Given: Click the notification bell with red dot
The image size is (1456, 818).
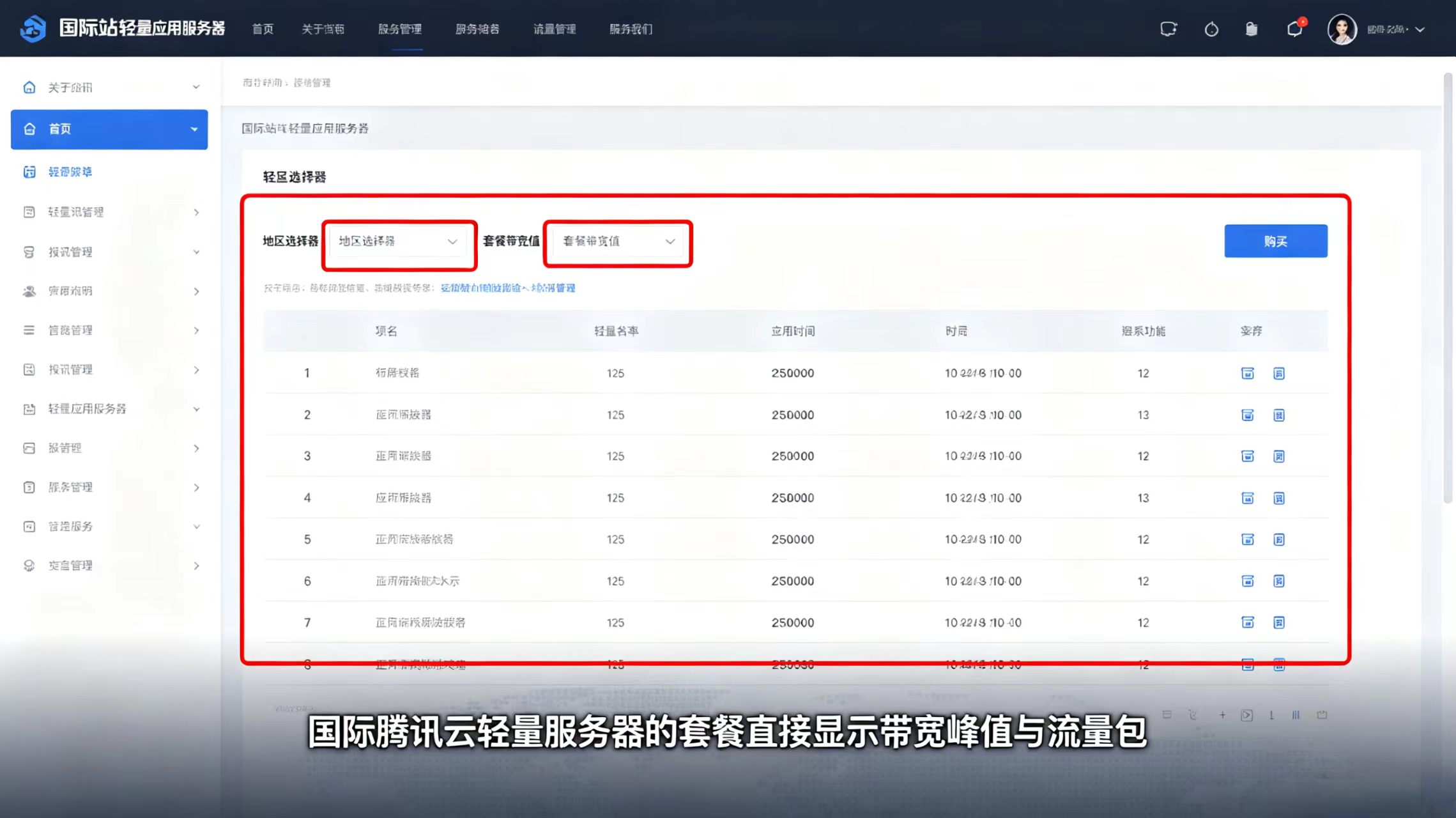Looking at the screenshot, I should (1296, 29).
